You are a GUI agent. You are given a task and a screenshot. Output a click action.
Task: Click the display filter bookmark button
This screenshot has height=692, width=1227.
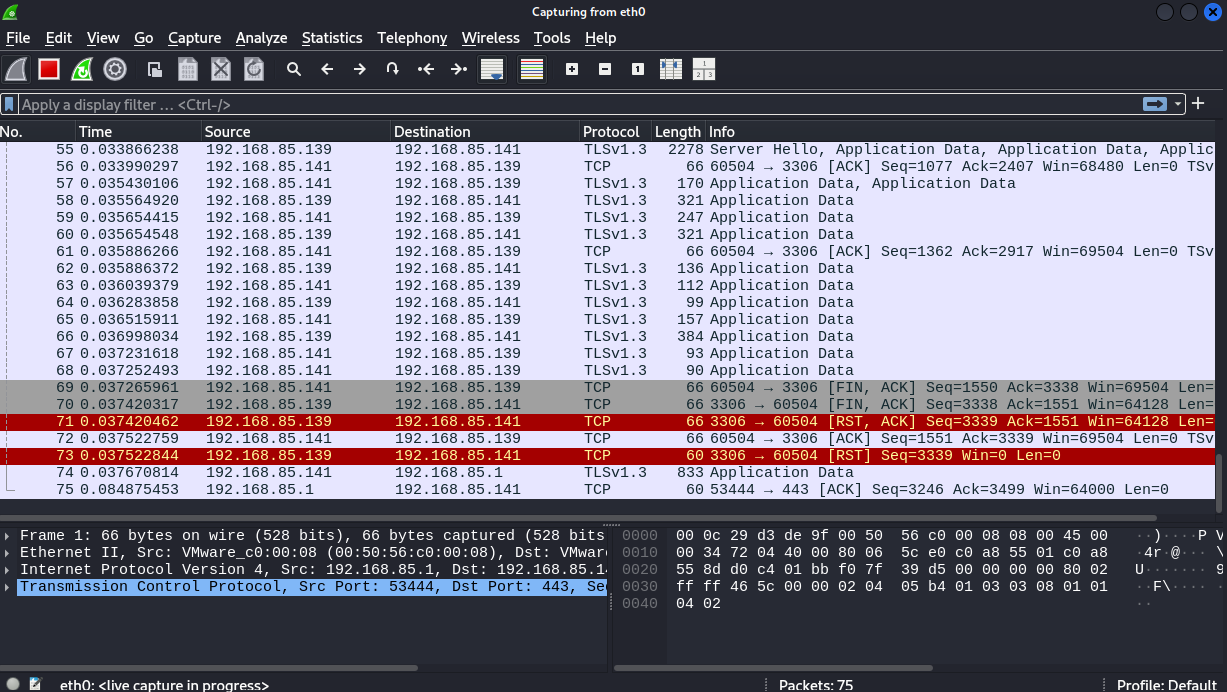click(x=9, y=104)
